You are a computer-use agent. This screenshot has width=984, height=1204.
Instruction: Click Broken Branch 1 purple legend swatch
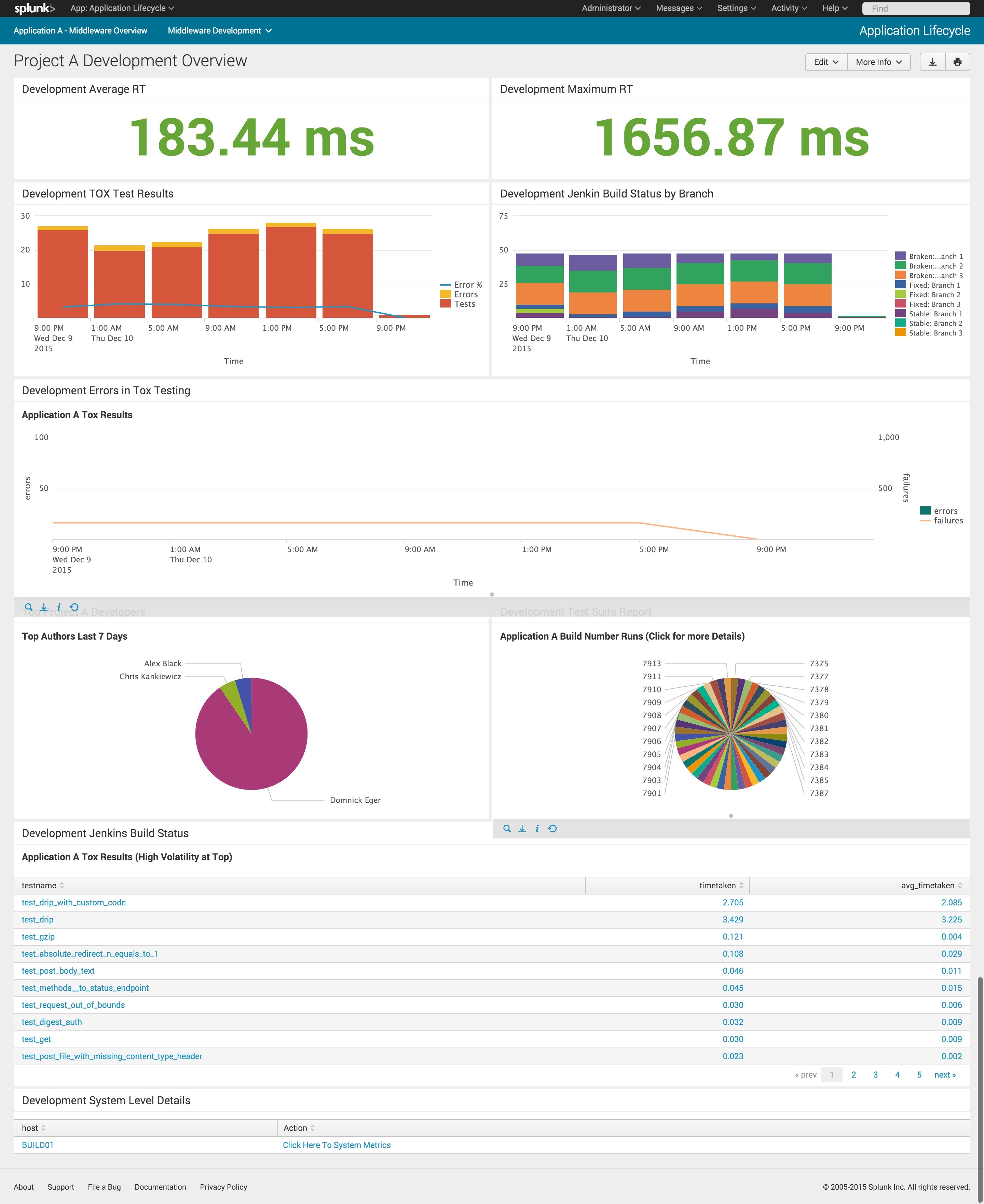[x=900, y=256]
